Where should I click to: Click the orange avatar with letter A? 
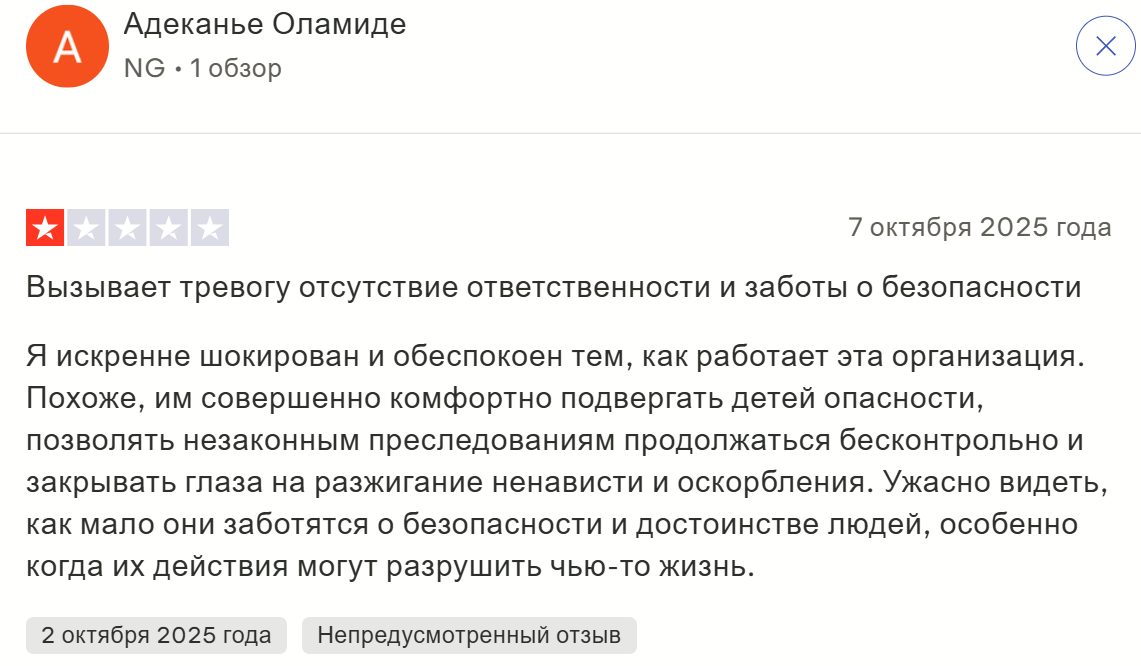67,46
